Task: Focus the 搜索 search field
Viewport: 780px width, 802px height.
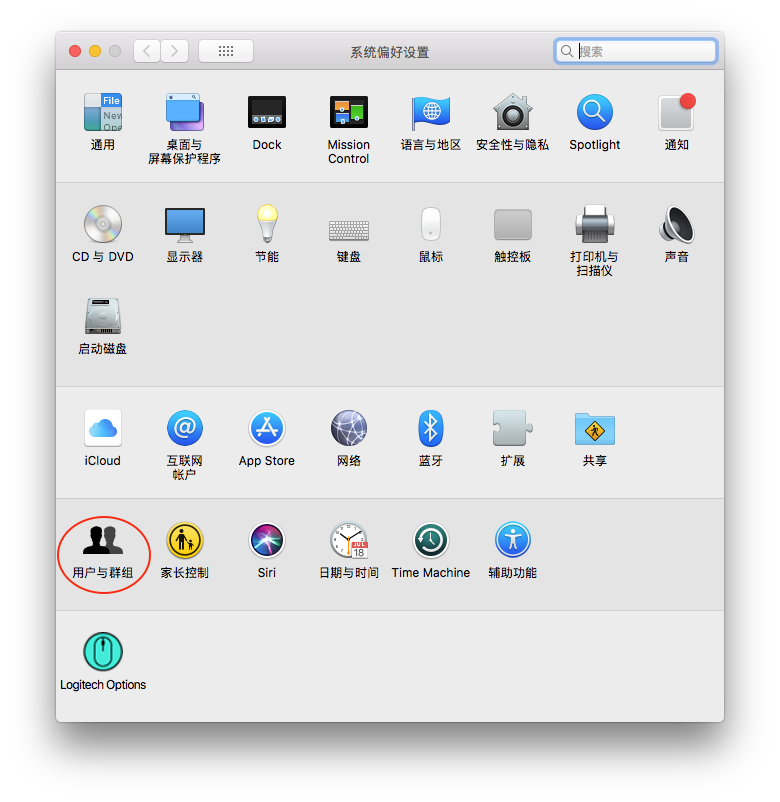Action: [x=635, y=51]
